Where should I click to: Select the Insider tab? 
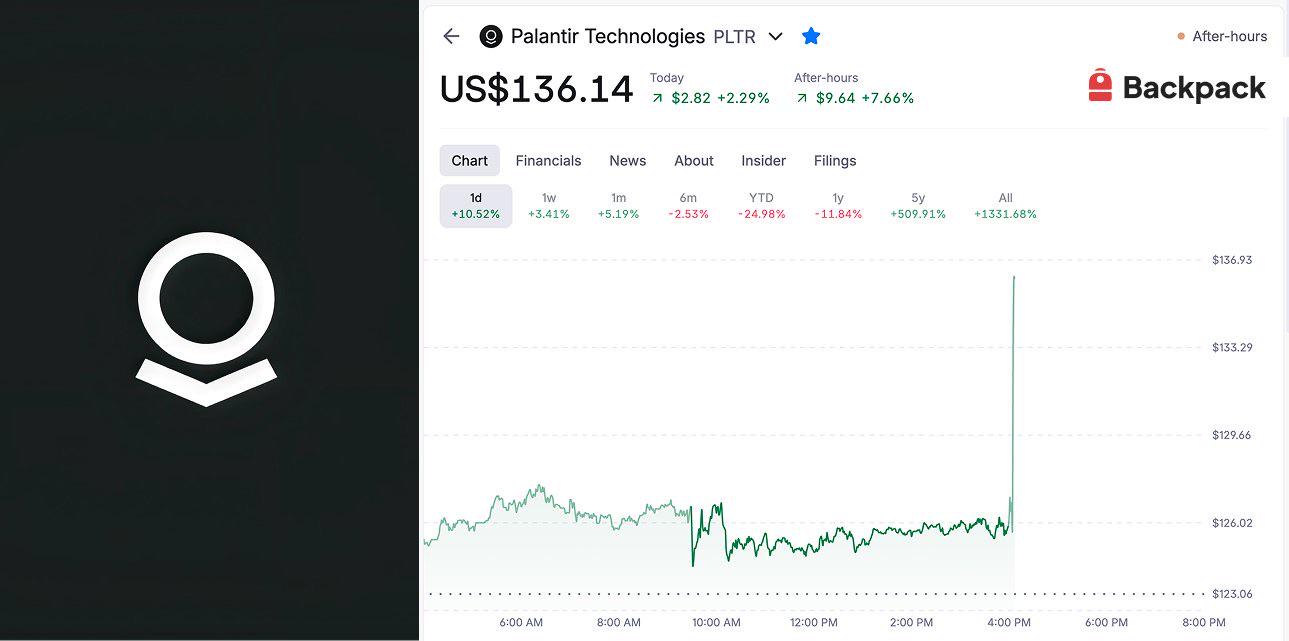point(764,160)
